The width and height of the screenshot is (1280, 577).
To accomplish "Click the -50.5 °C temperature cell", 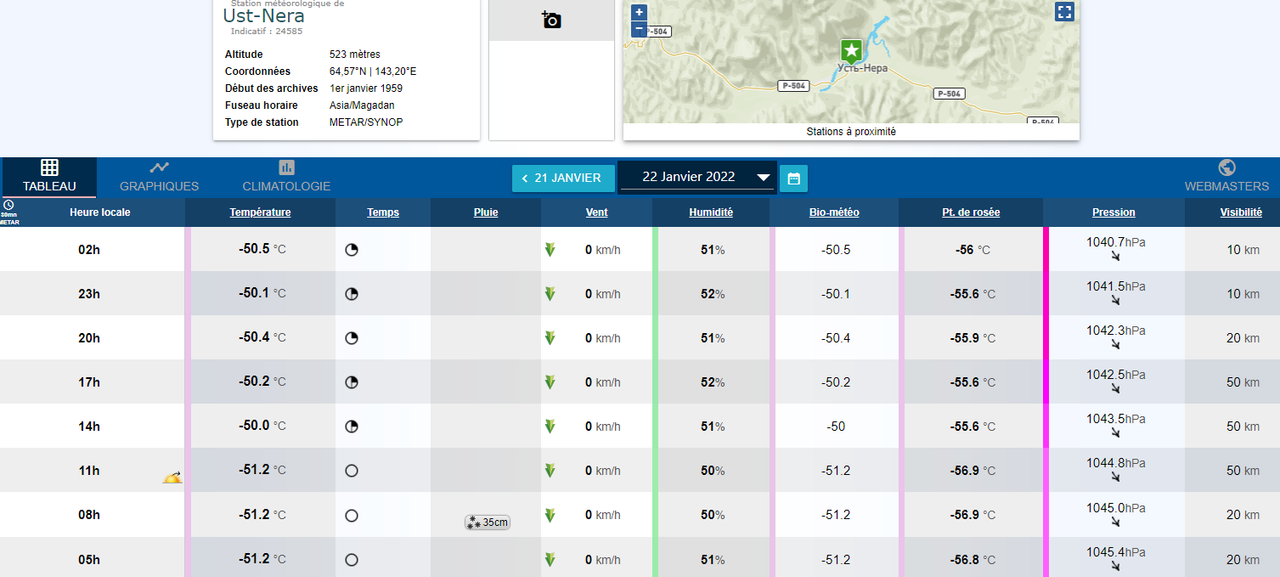I will point(262,250).
